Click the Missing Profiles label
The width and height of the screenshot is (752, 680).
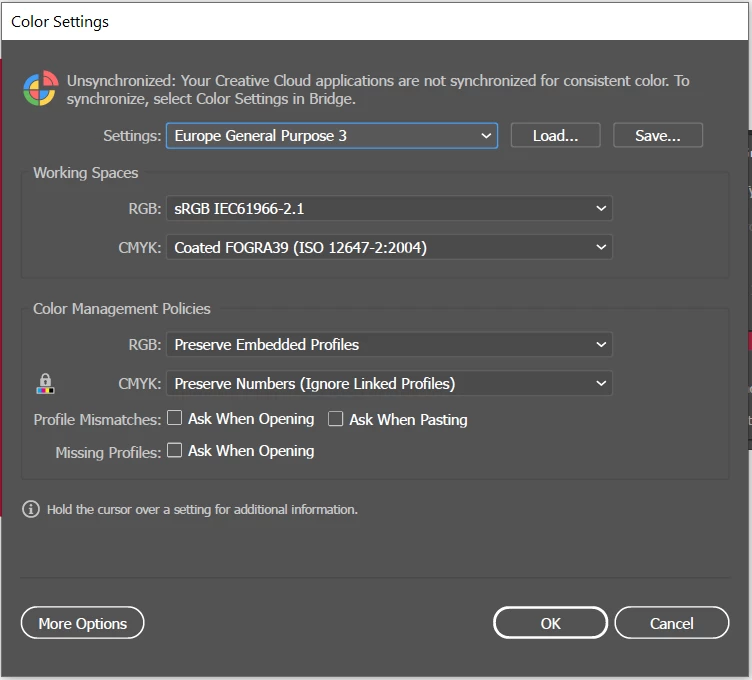[x=108, y=452]
